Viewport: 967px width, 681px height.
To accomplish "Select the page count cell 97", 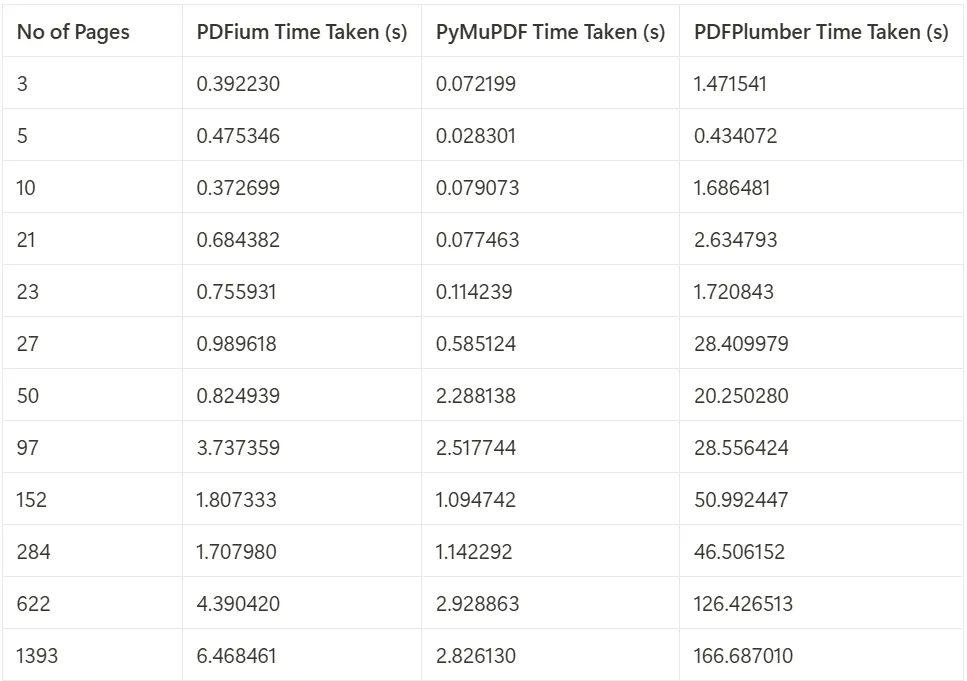I will pyautogui.click(x=28, y=448).
